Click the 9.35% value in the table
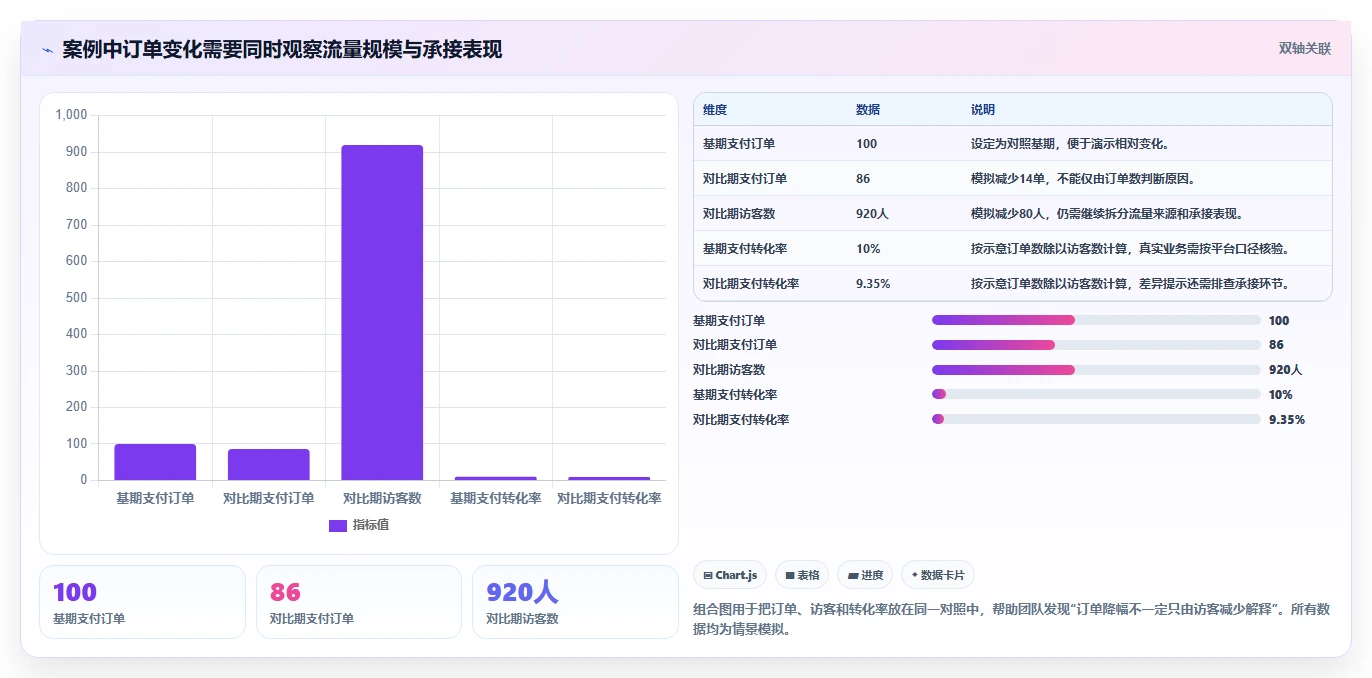The height and width of the screenshot is (678, 1372). [x=873, y=284]
